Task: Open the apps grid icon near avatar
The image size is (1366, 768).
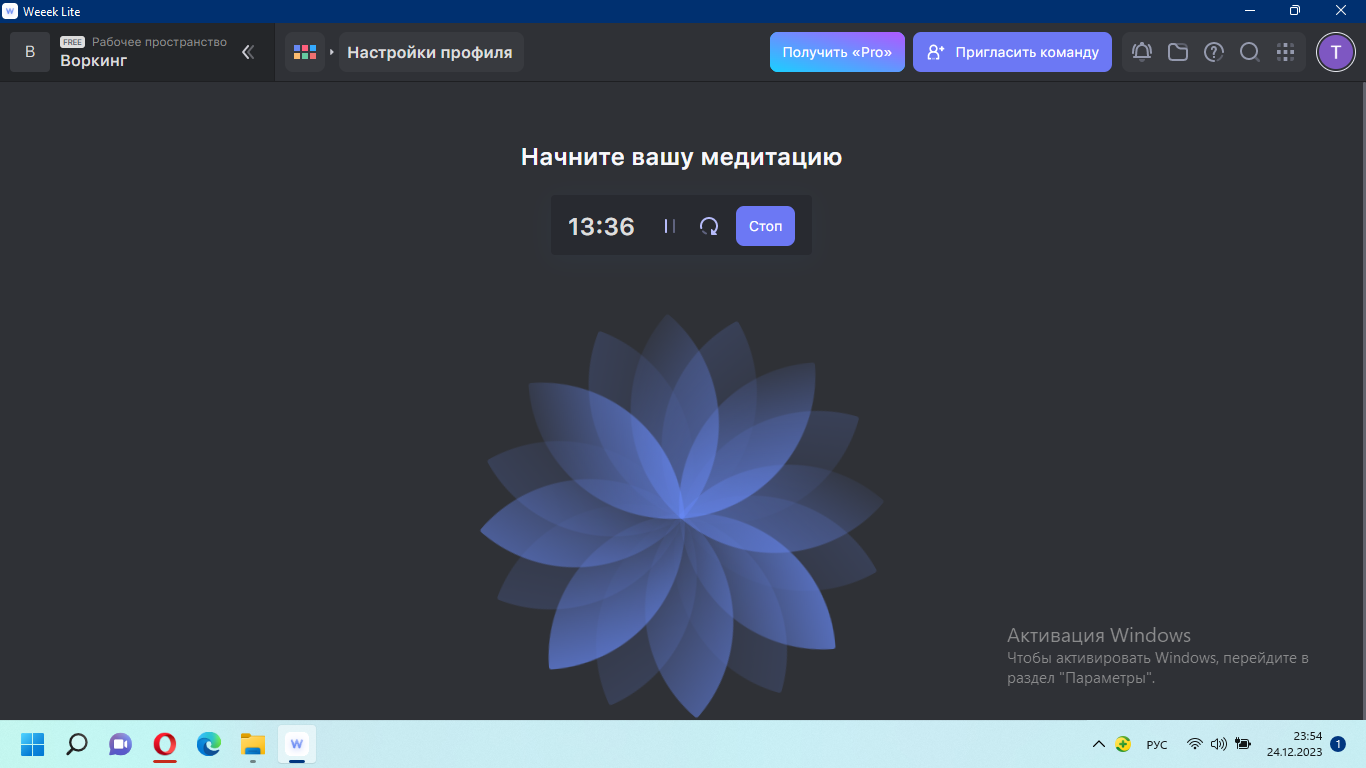Action: pyautogui.click(x=1286, y=51)
